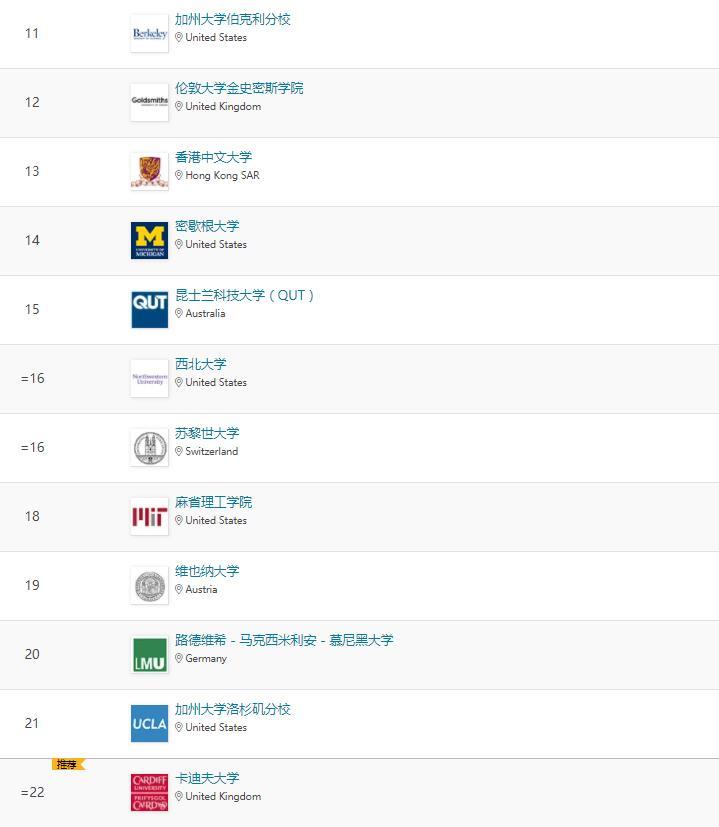Open 麻省理工学院 link

[x=213, y=503]
